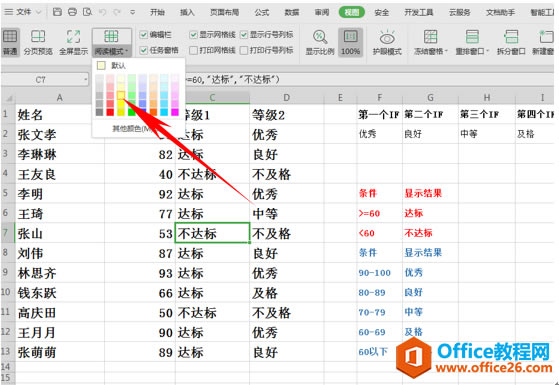
Task: Click the 新建窗口 new window icon
Action: (545, 36)
